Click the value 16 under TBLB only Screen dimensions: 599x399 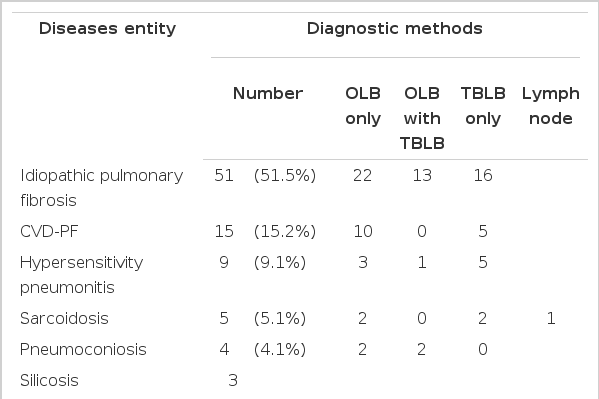coord(483,175)
